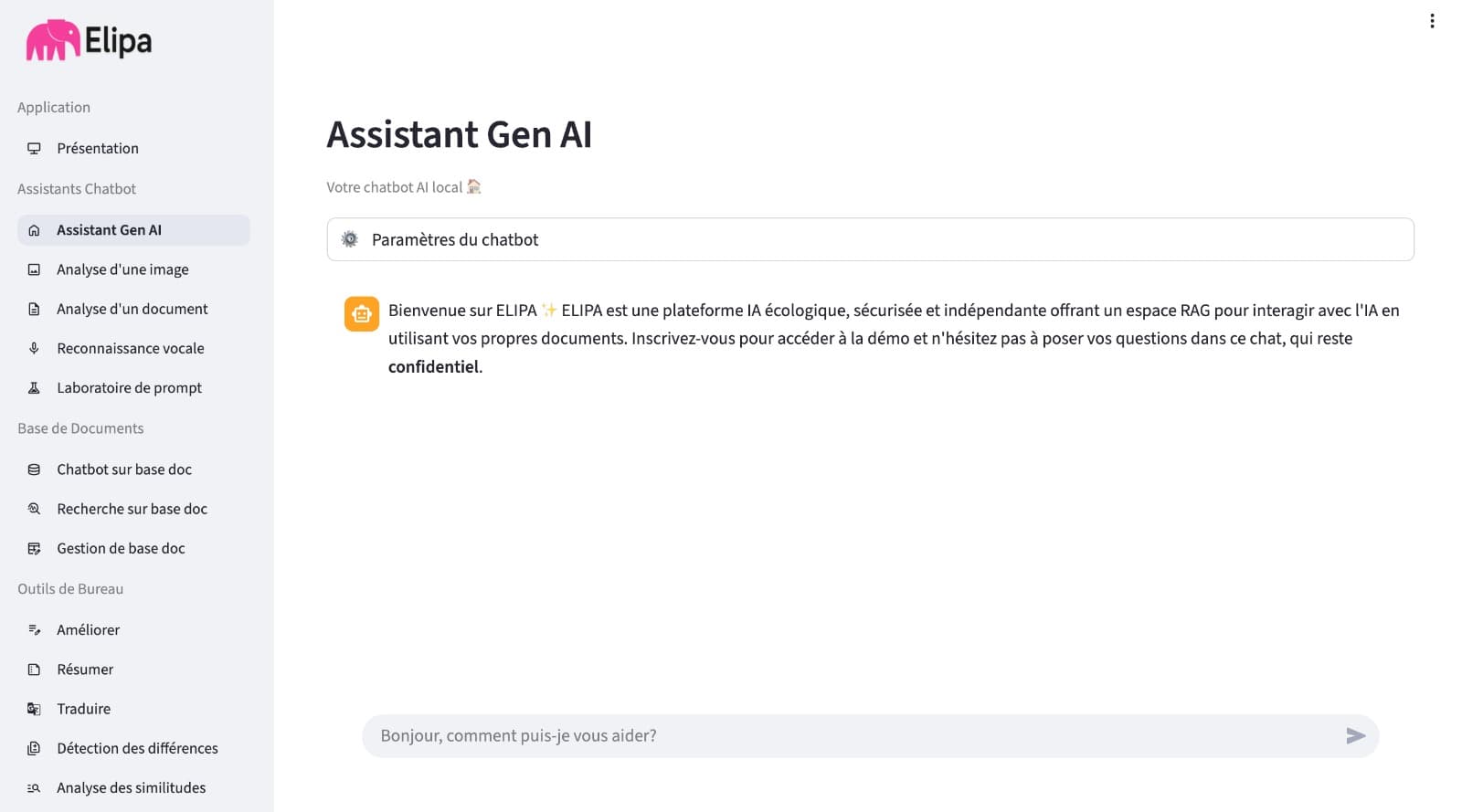This screenshot has width=1462, height=812.
Task: Open the three-dot options menu
Action: [1433, 20]
